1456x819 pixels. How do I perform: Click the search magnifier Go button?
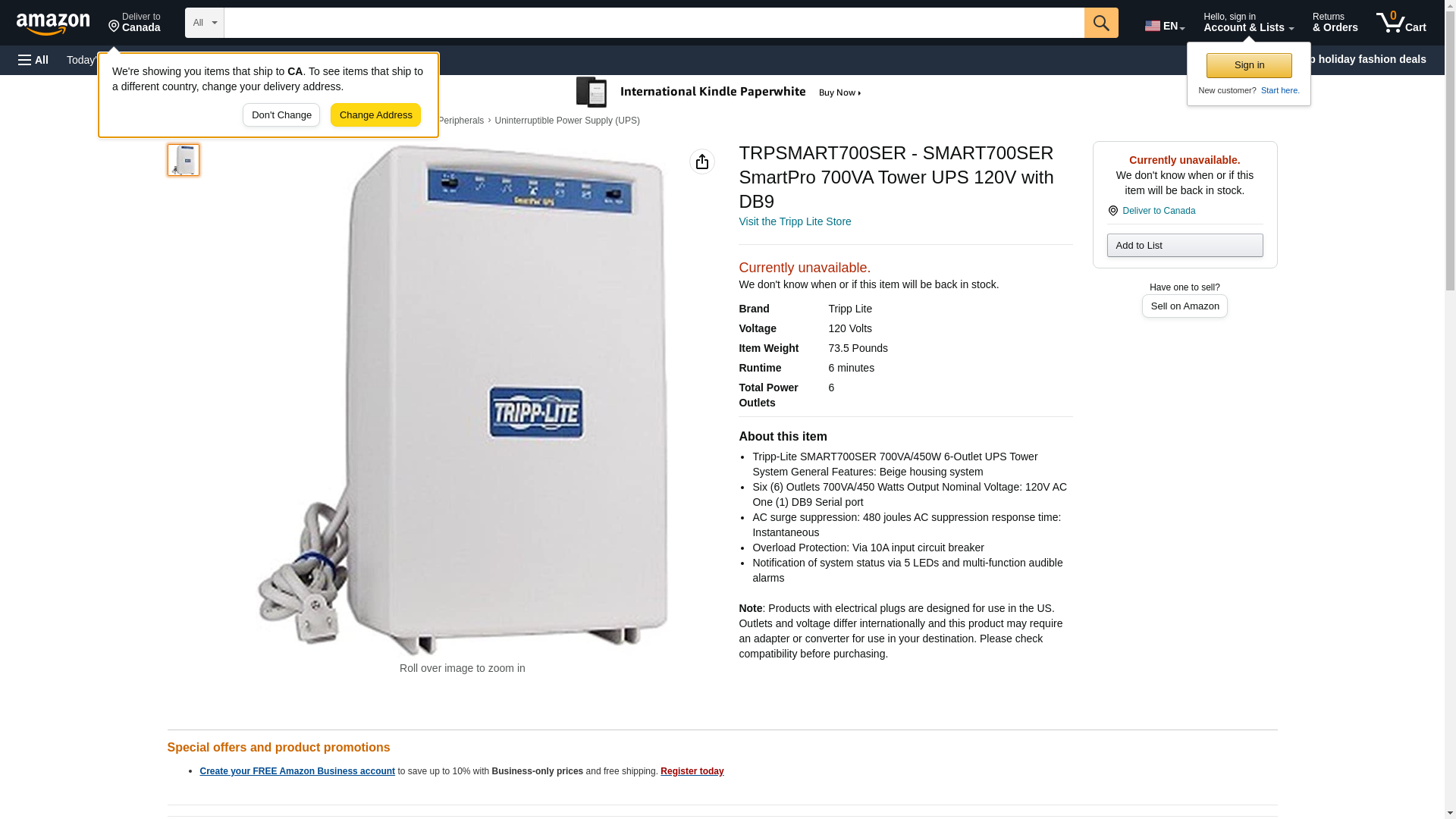click(1101, 23)
